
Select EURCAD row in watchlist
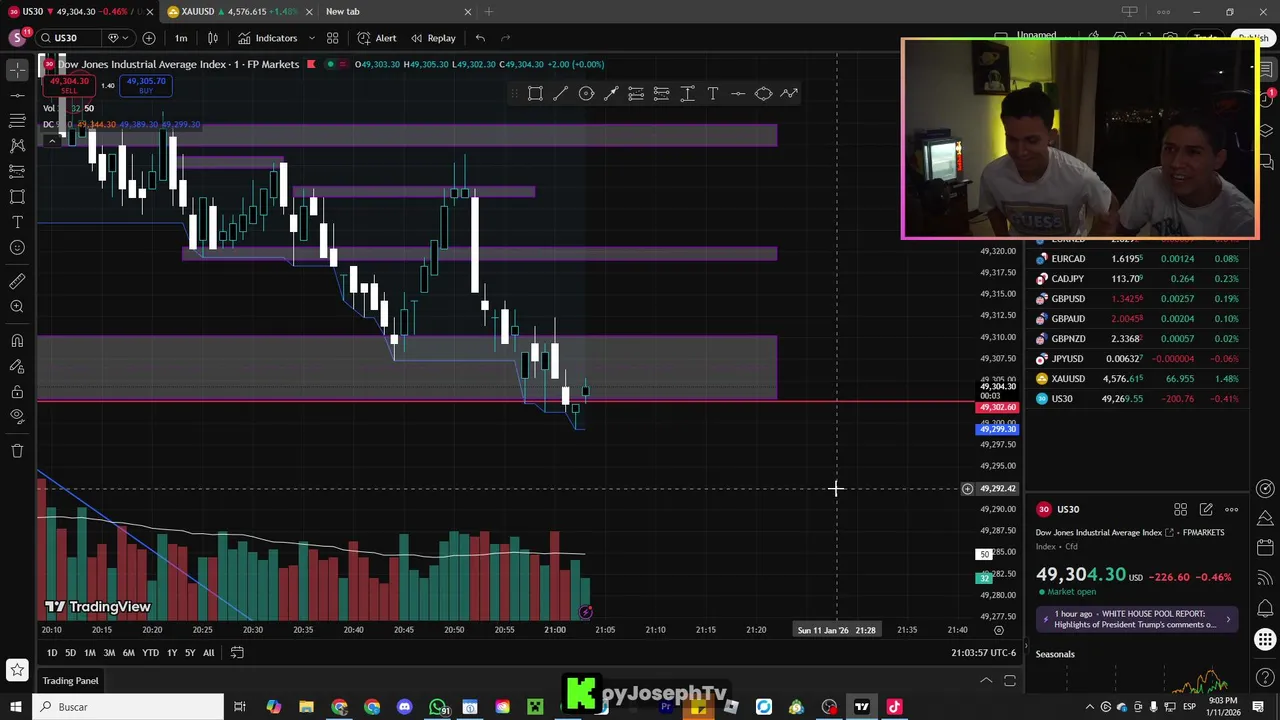pyautogui.click(x=1138, y=259)
